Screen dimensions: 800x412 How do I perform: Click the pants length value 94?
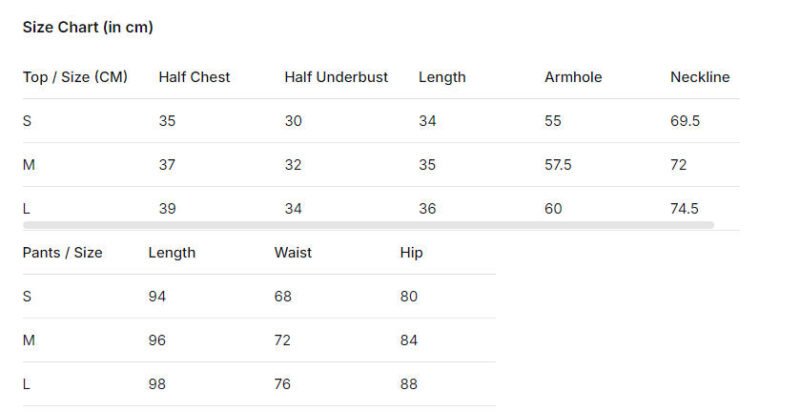click(157, 297)
